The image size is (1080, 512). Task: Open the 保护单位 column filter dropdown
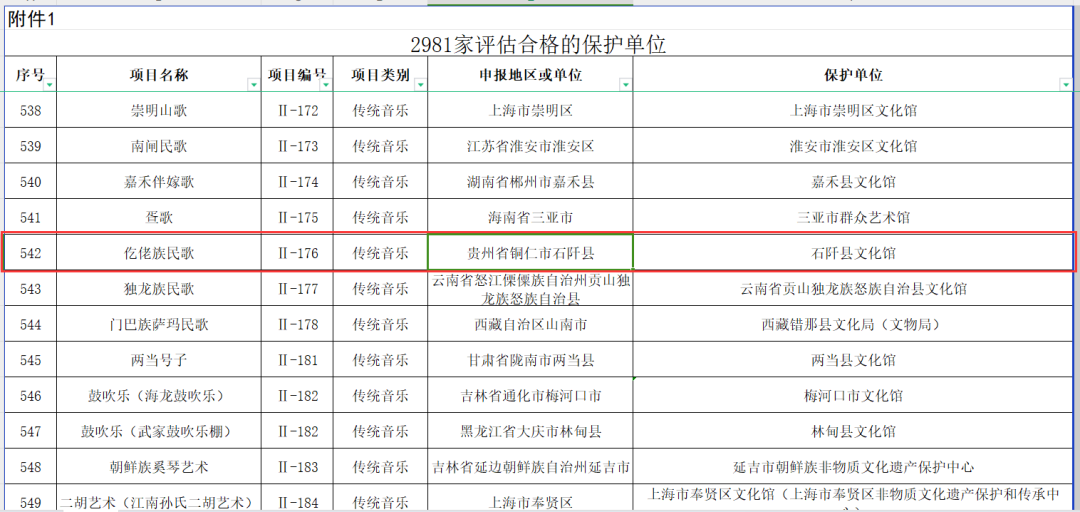pos(1065,85)
